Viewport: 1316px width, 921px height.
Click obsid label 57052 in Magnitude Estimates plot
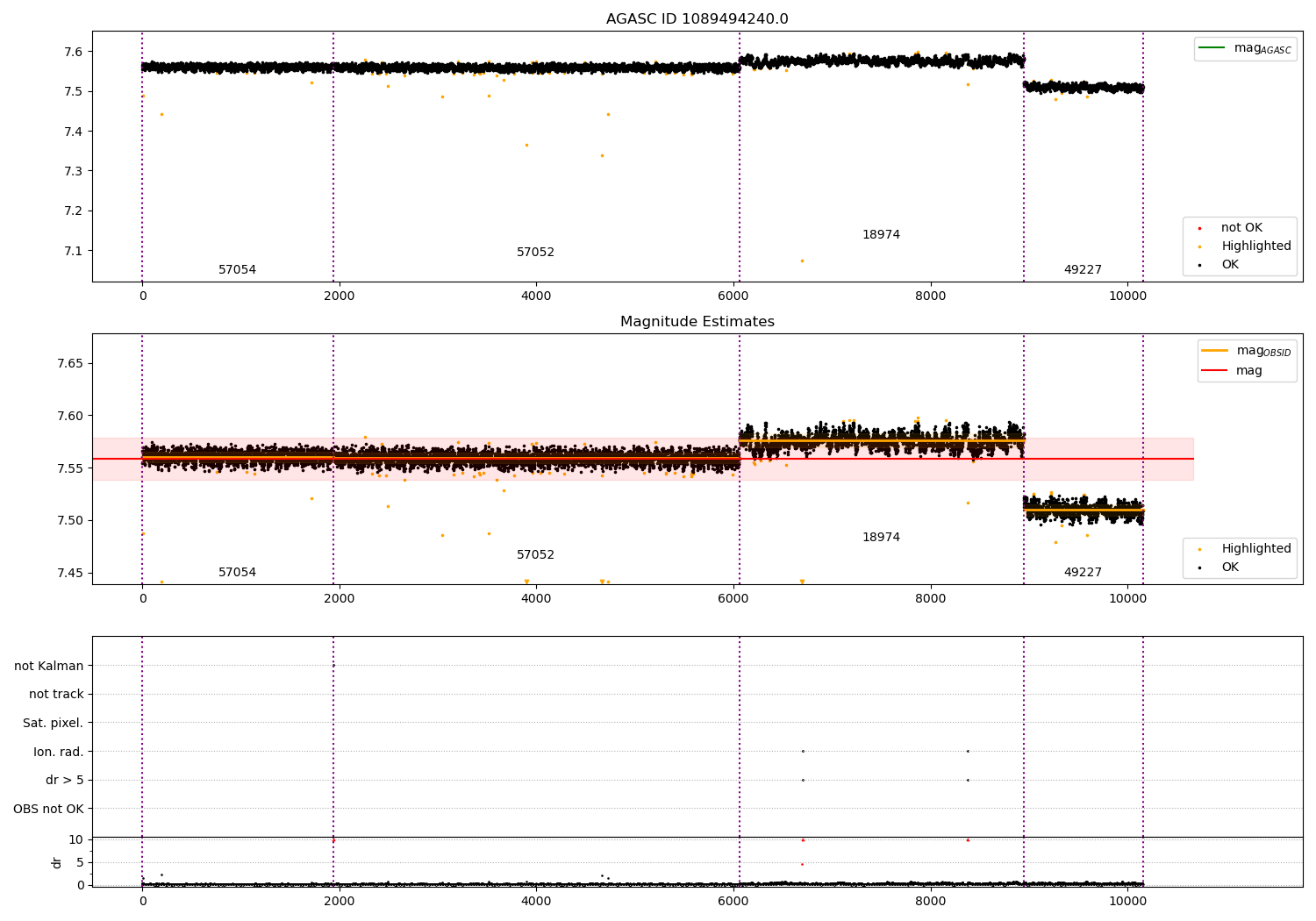[535, 555]
